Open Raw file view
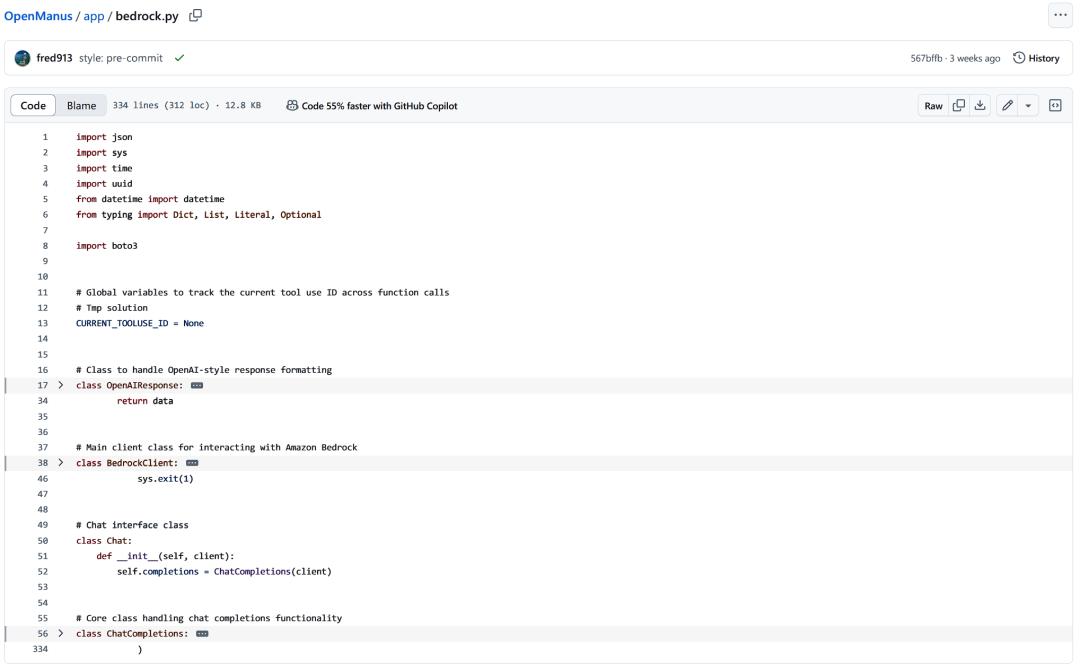Viewport: 1080px width, 670px height. pos(933,105)
